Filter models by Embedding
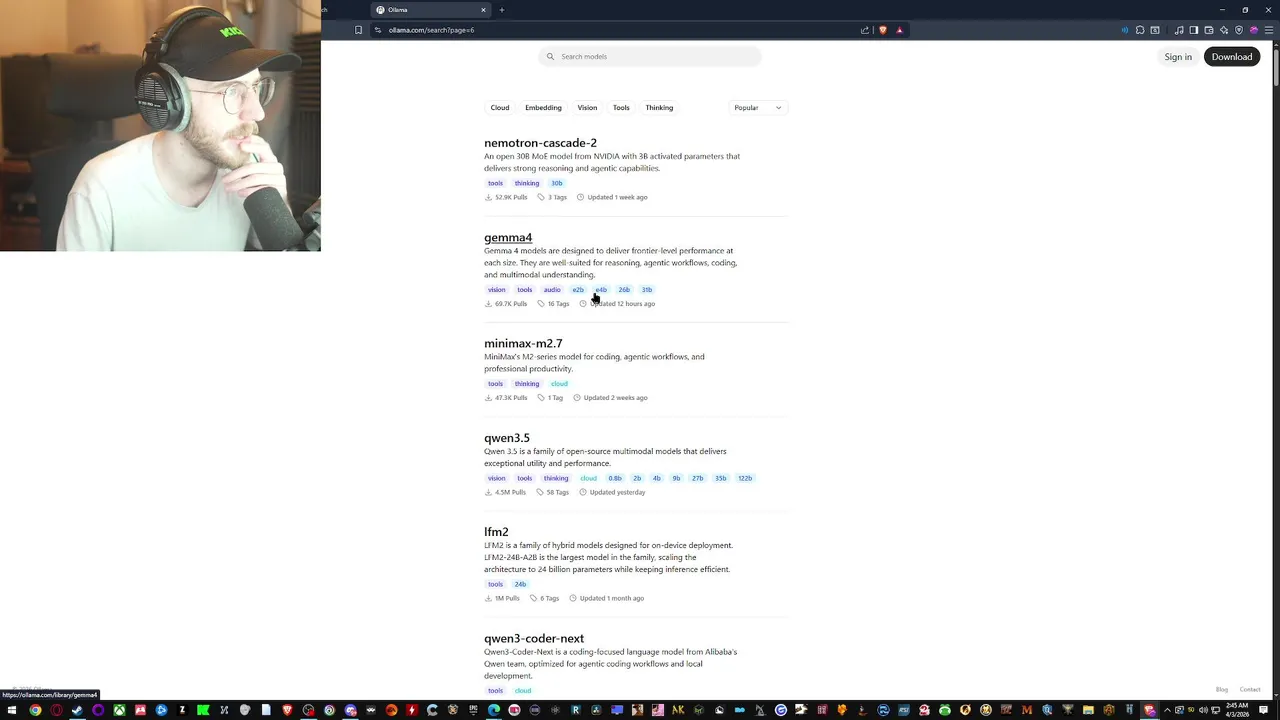This screenshot has height=720, width=1280. point(543,107)
